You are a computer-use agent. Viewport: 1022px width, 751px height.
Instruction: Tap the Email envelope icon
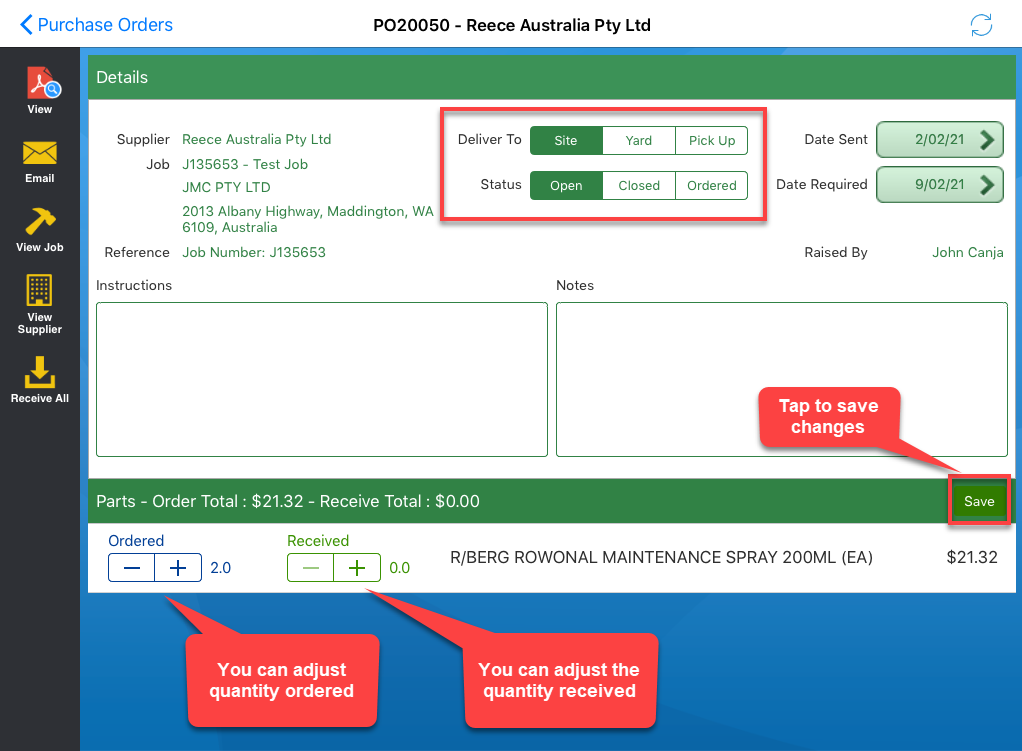40,154
